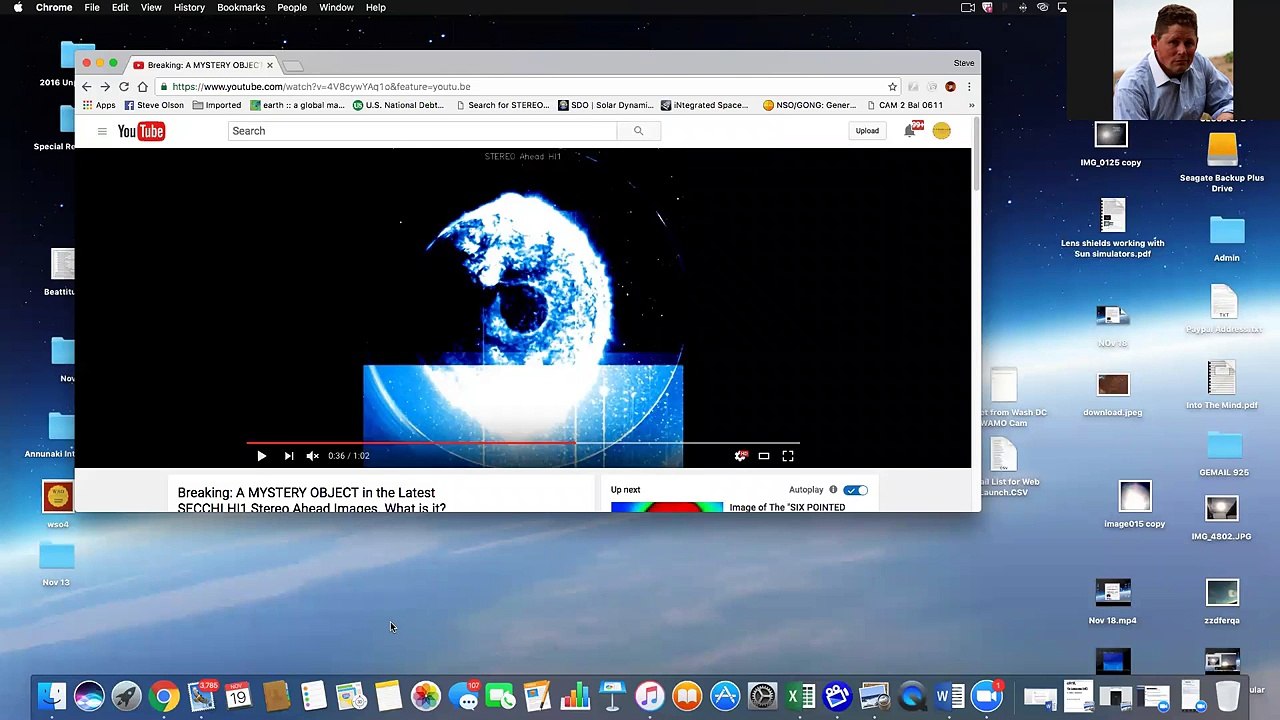The image size is (1280, 720).
Task: Open Excel from the dock
Action: (x=800, y=696)
